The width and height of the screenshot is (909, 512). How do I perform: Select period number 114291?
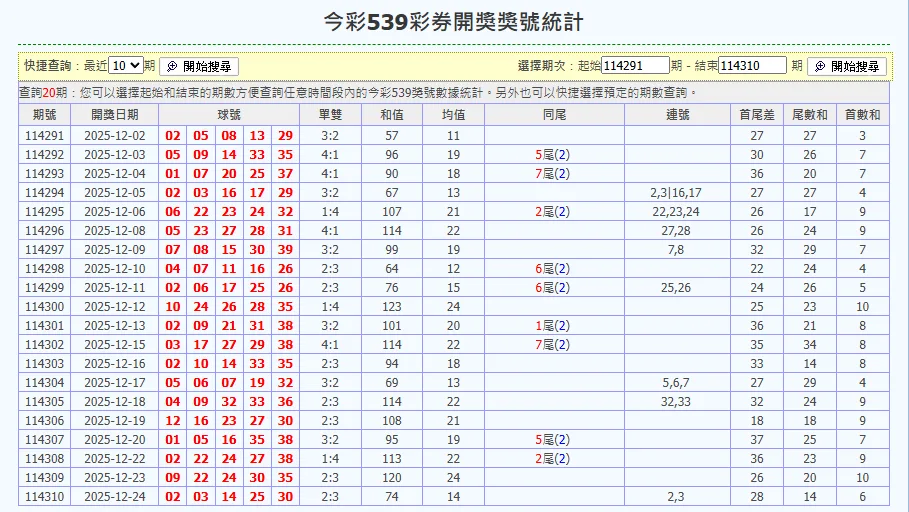click(x=45, y=136)
